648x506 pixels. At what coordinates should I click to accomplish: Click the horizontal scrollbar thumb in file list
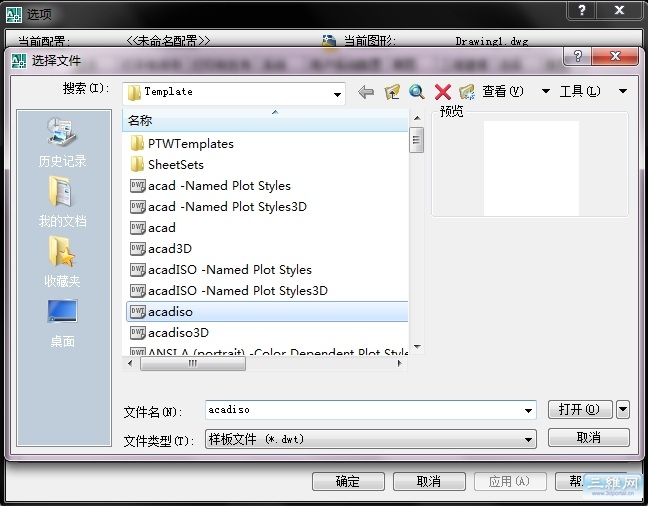tap(193, 363)
